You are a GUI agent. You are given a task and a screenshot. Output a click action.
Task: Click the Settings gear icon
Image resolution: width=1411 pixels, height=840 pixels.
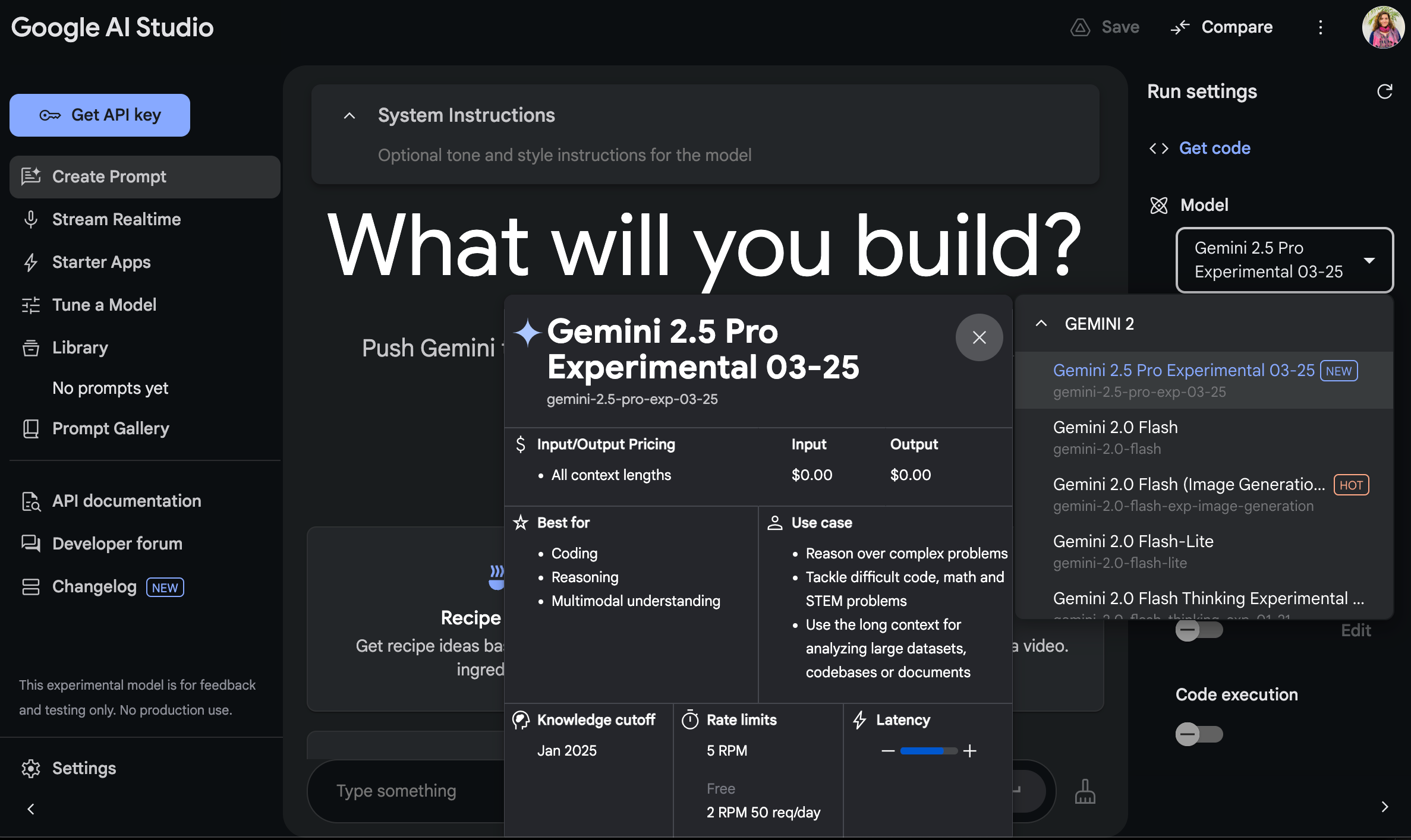31,769
